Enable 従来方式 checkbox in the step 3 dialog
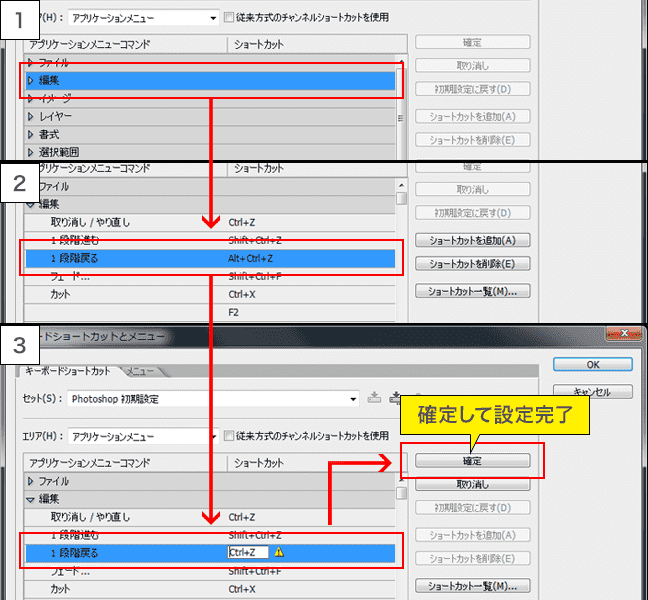648x600 pixels. click(230, 436)
